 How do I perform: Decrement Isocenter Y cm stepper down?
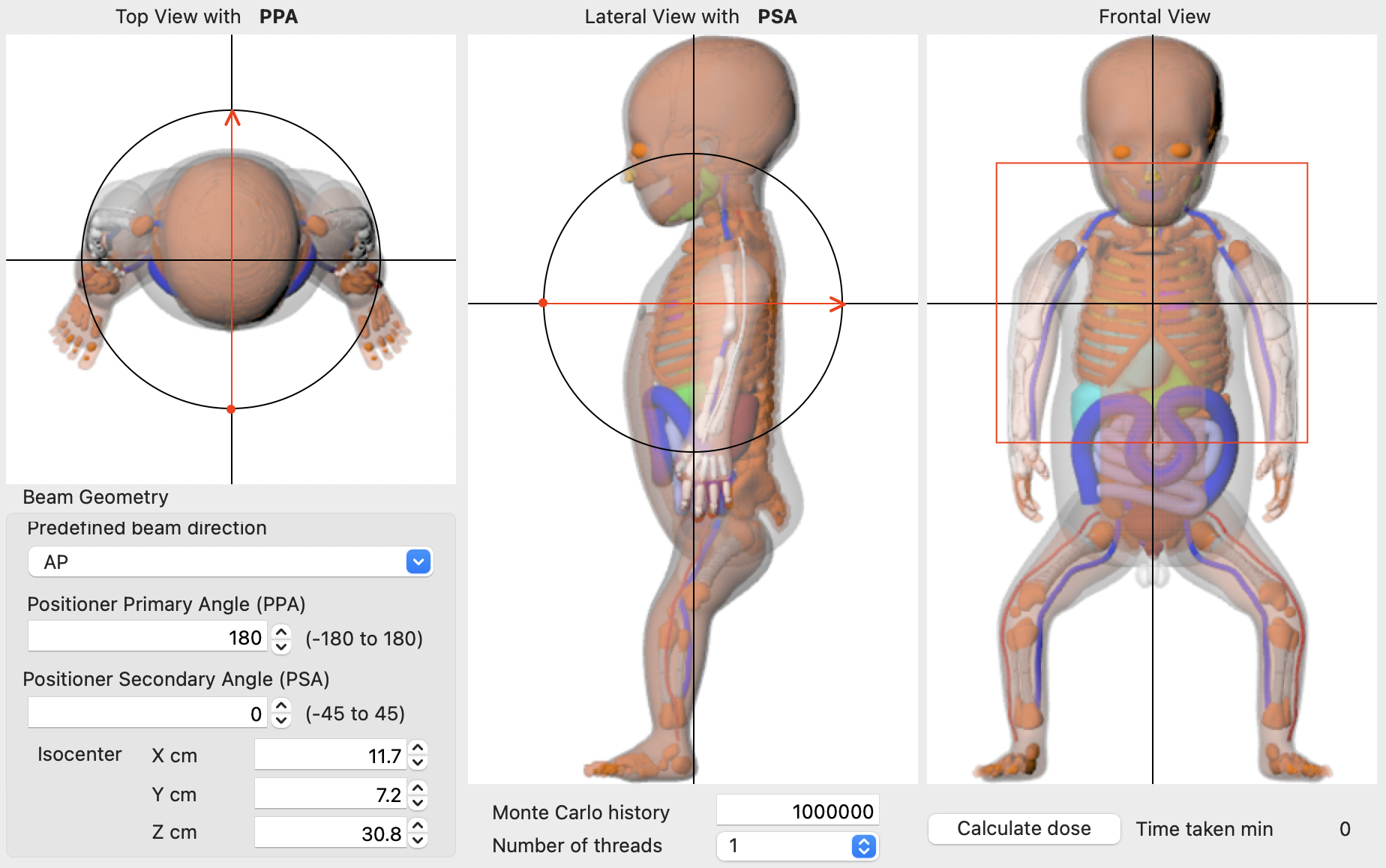click(418, 801)
